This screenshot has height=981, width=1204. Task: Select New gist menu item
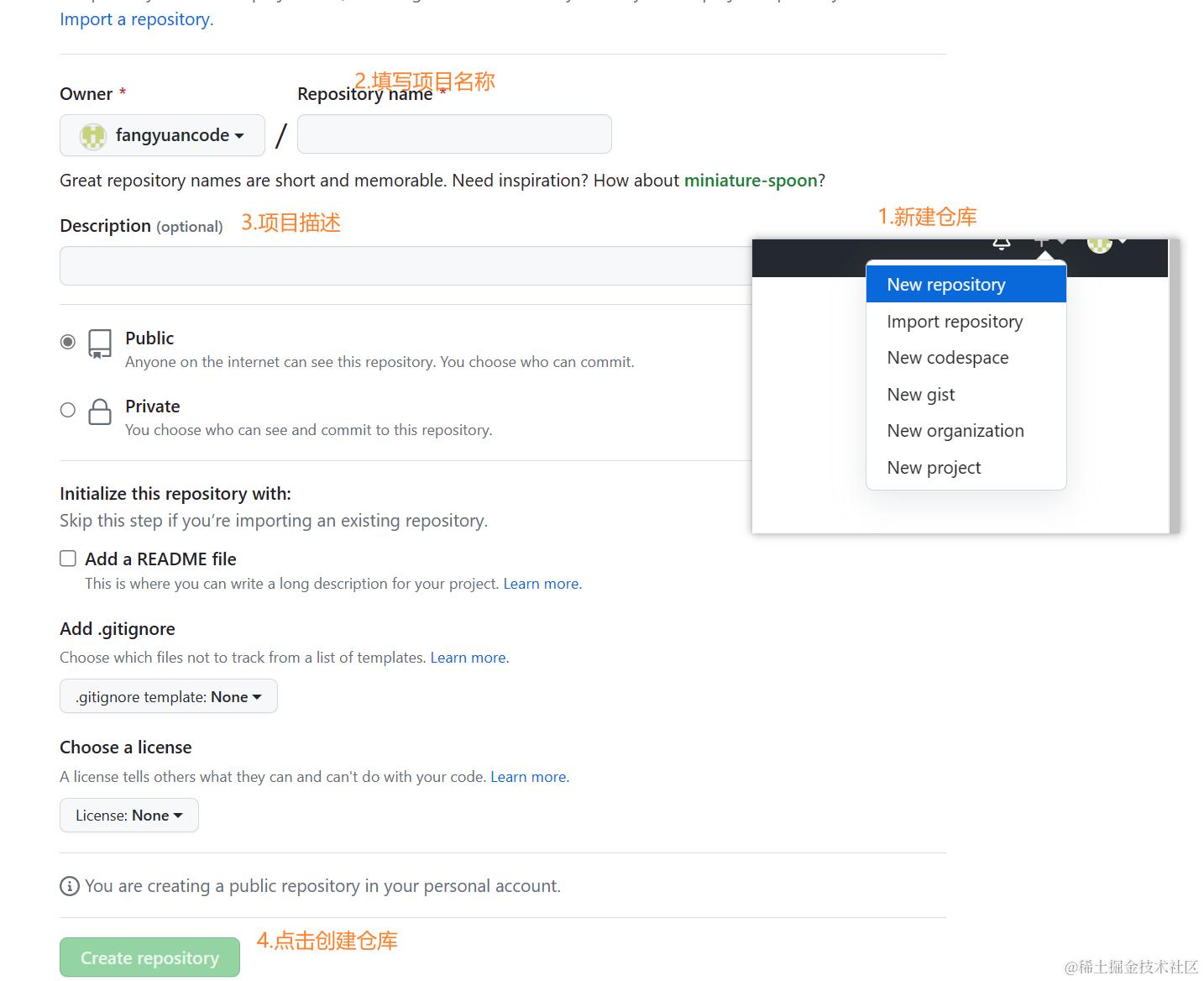pos(921,395)
